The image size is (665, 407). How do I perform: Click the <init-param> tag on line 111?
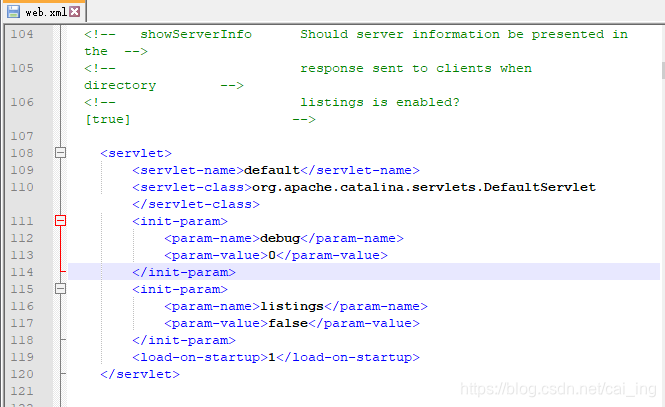pyautogui.click(x=180, y=221)
